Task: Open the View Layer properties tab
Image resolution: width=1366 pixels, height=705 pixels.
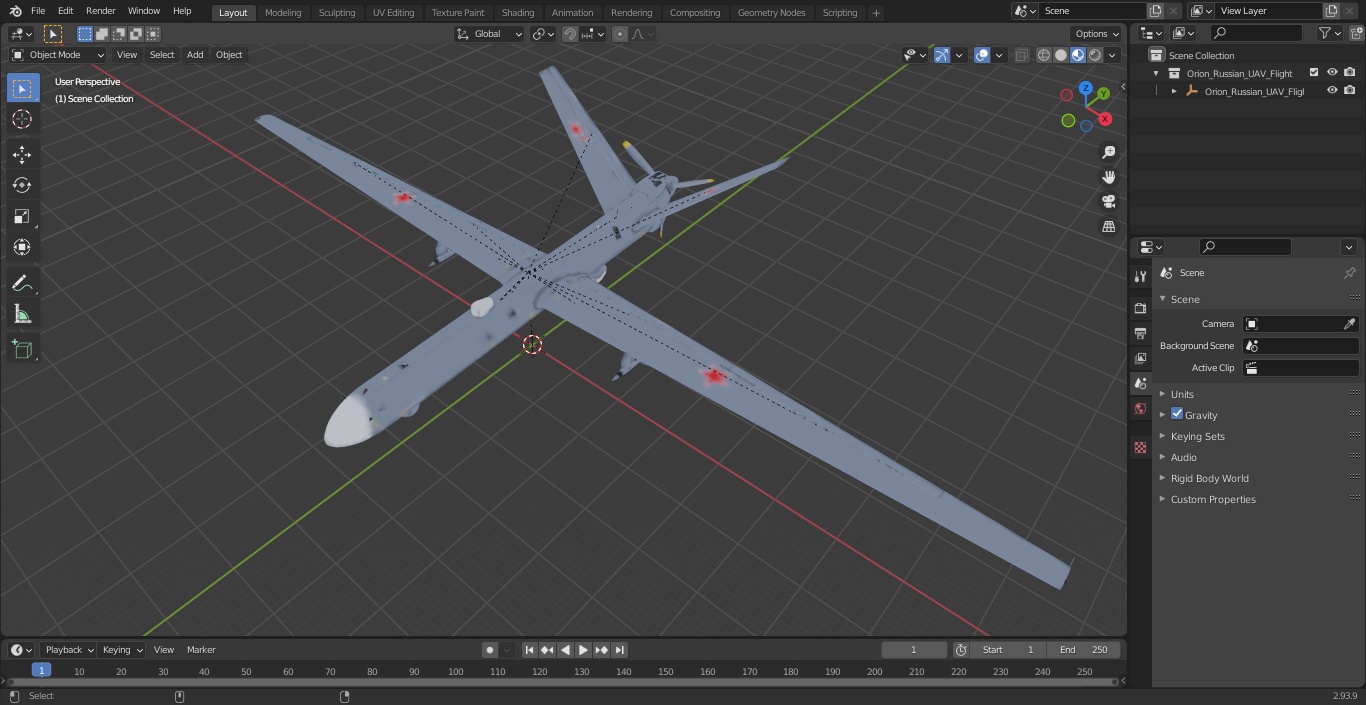Action: 1140,358
